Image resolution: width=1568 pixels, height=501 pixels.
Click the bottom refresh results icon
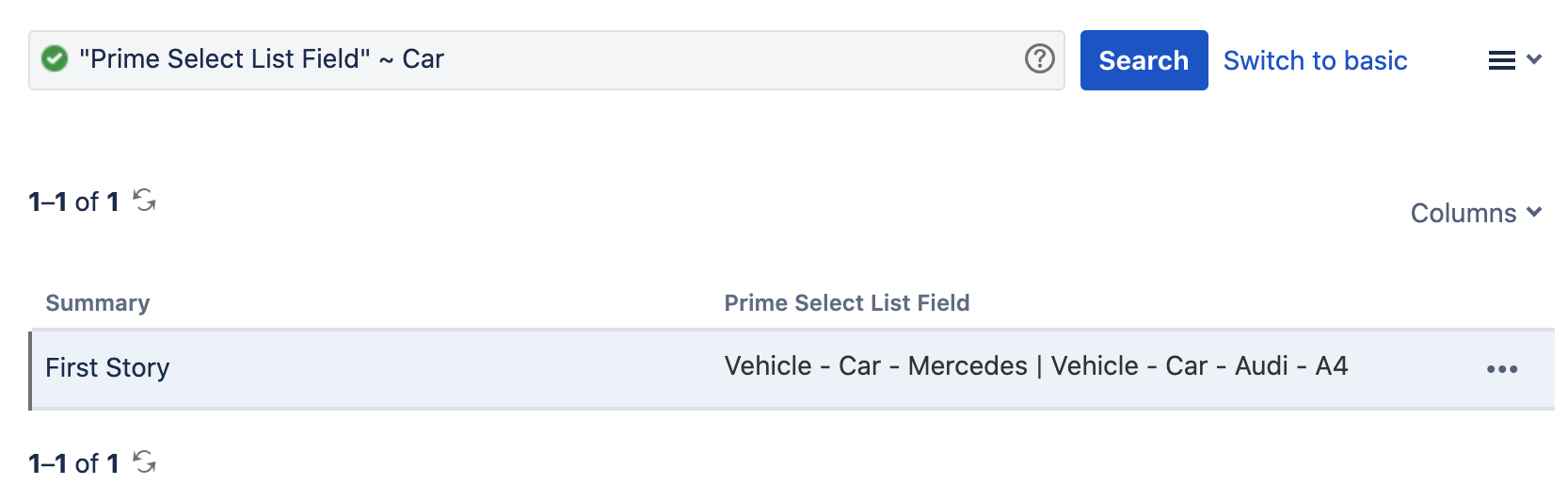pos(144,462)
